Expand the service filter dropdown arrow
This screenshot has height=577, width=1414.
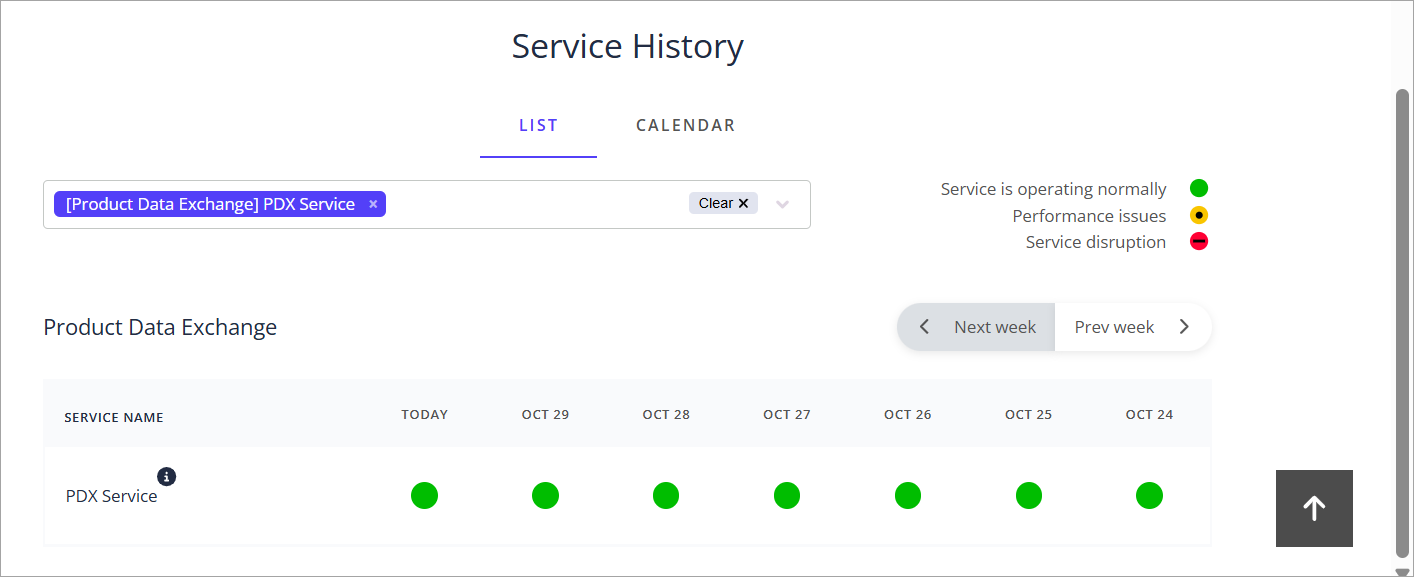tap(783, 204)
